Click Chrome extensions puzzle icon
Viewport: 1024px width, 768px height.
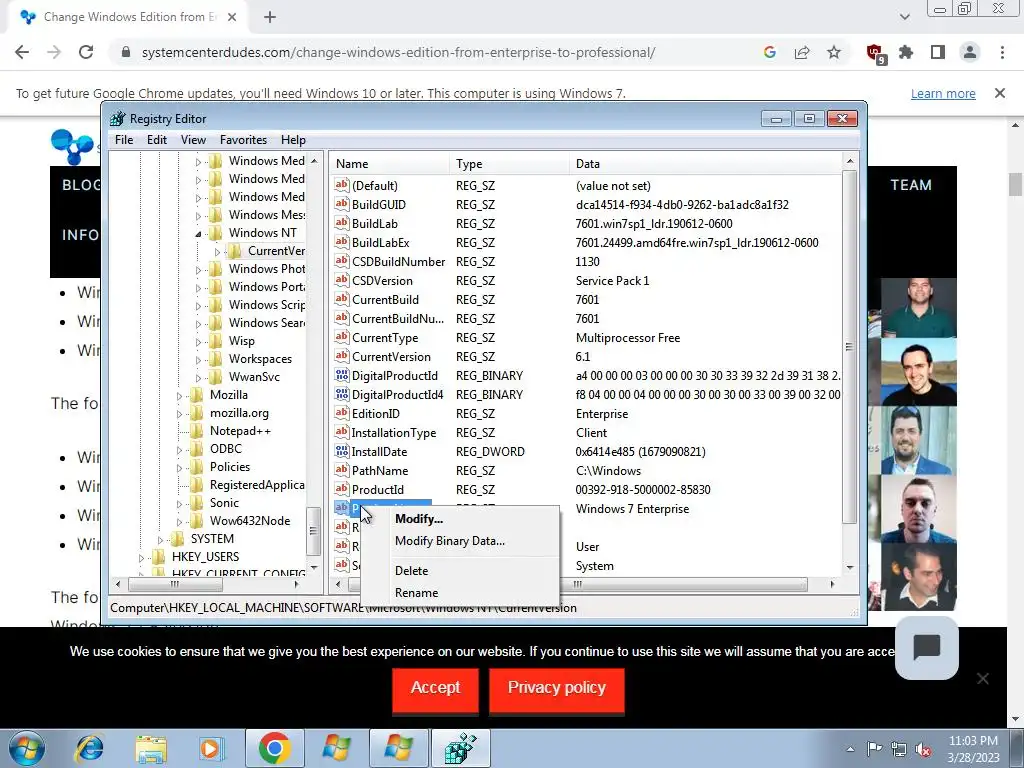pos(906,52)
